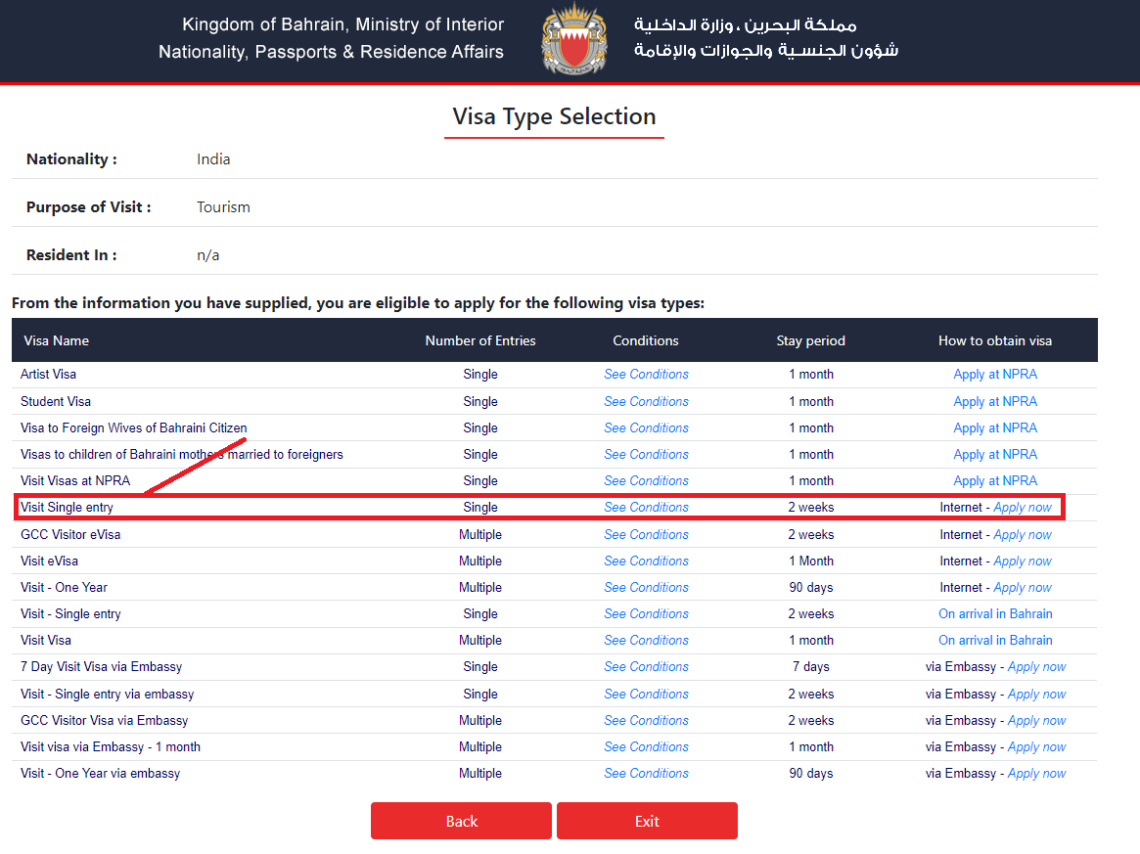Screen dimensions: 1140x854
Task: Open conditions for the Artist Visa
Action: (645, 374)
